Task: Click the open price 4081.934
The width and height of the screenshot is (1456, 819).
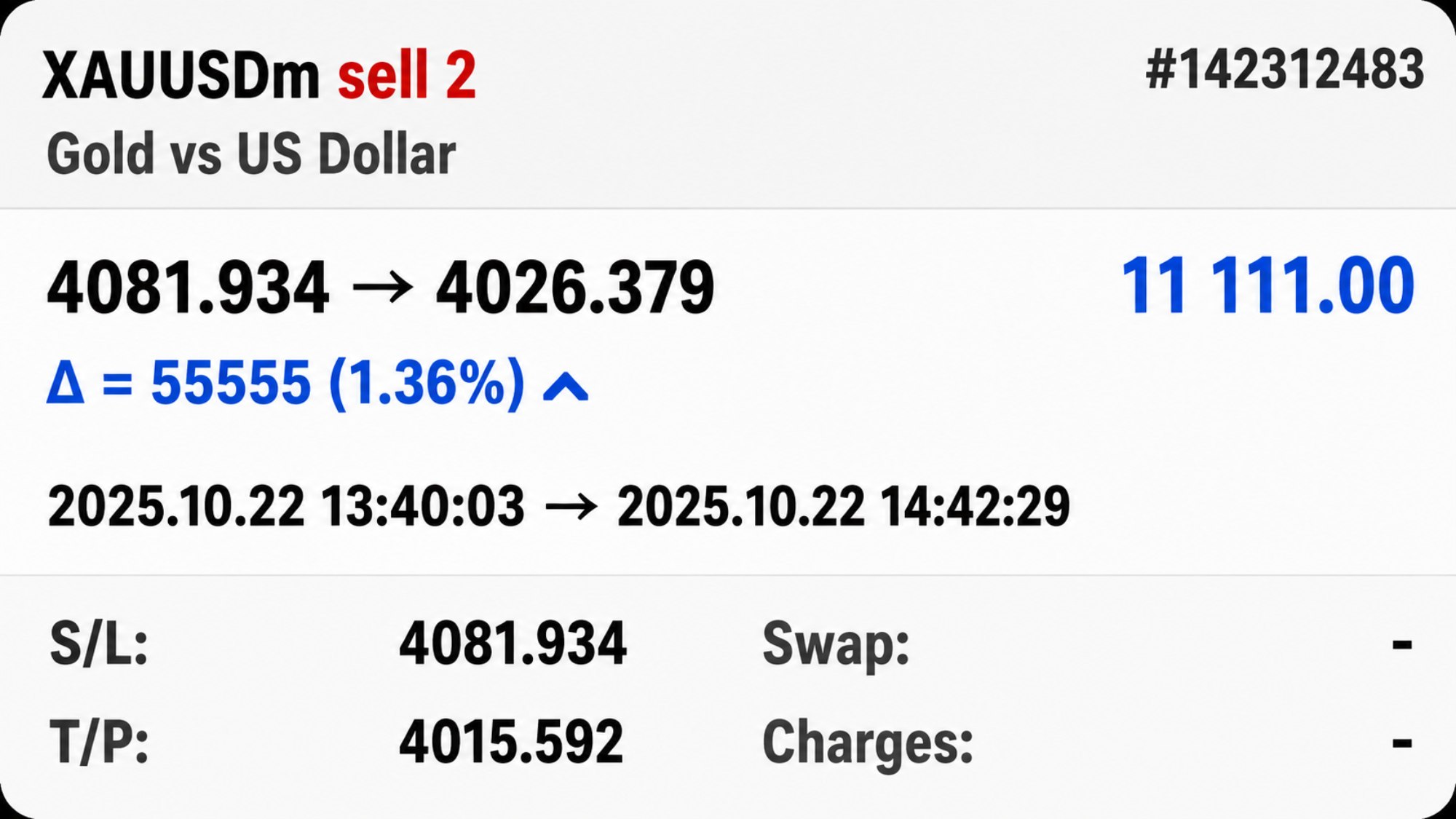Action: tap(188, 288)
